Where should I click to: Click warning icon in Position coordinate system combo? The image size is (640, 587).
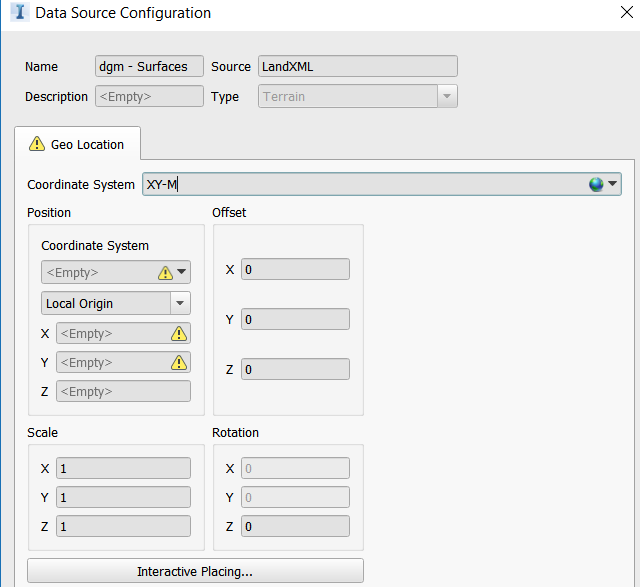pos(165,272)
